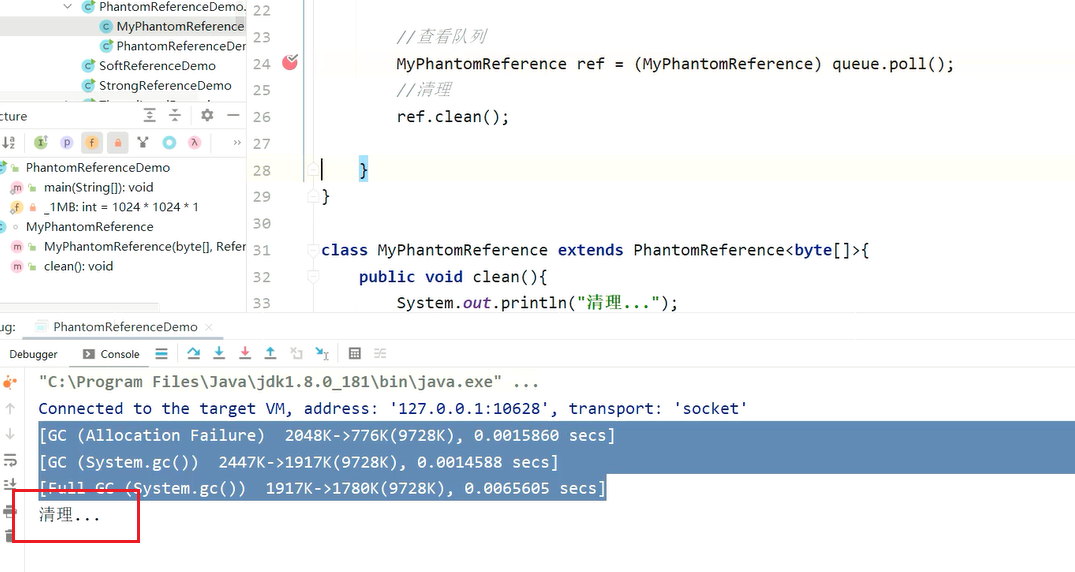The image size is (1075, 572).
Task: Click the Step Over debug icon
Action: click(x=194, y=353)
